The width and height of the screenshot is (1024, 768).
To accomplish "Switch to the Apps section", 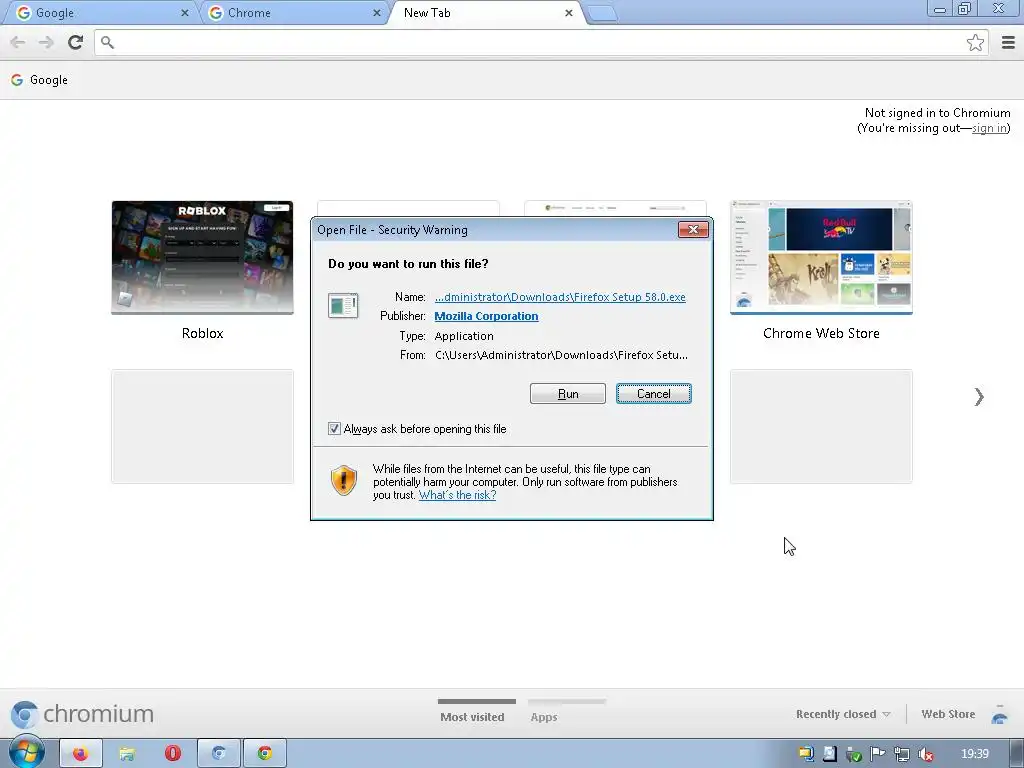I will point(543,716).
